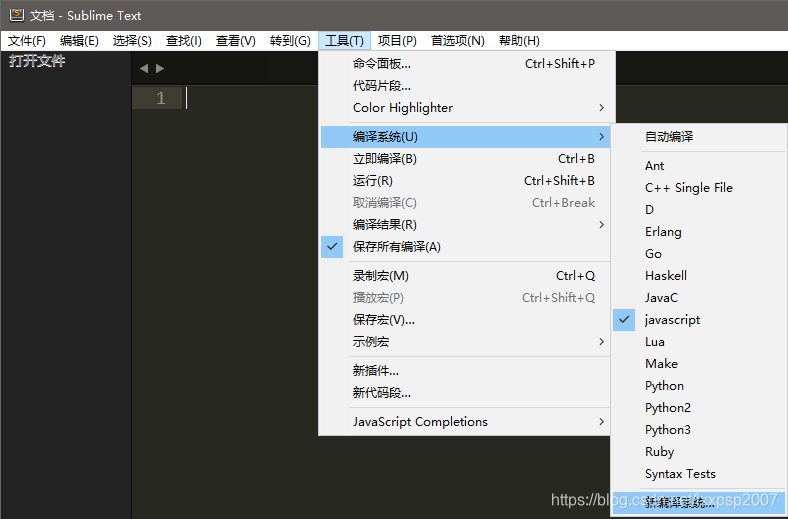Expand the 编译系统(U) submenu
The image size is (788, 519).
point(465,137)
